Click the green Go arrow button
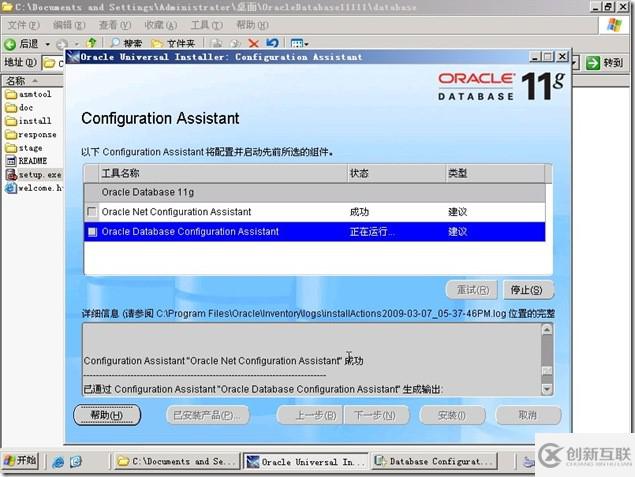Image resolution: width=635 pixels, height=477 pixels. (592, 63)
